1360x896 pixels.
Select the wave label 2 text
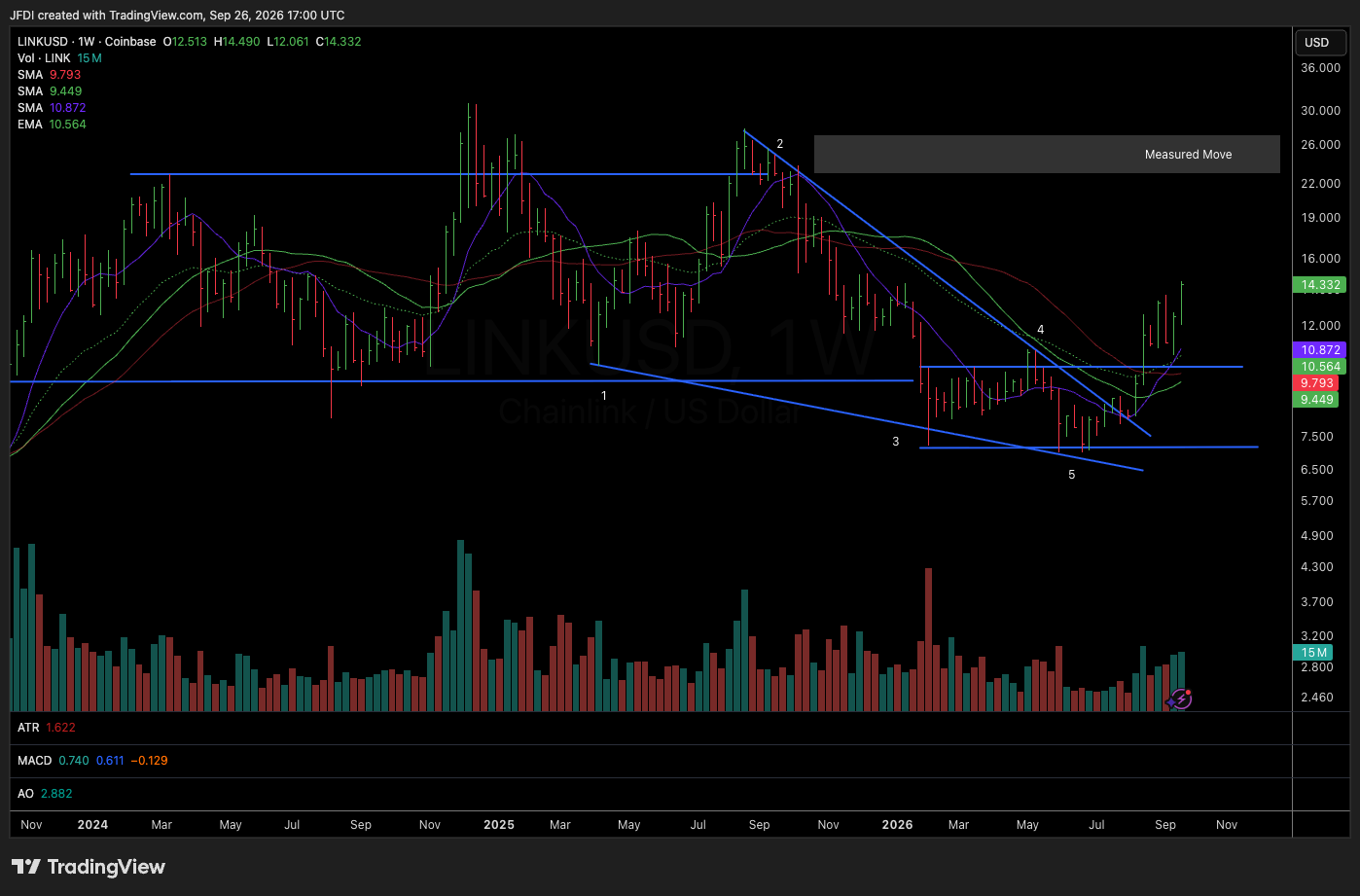click(780, 144)
